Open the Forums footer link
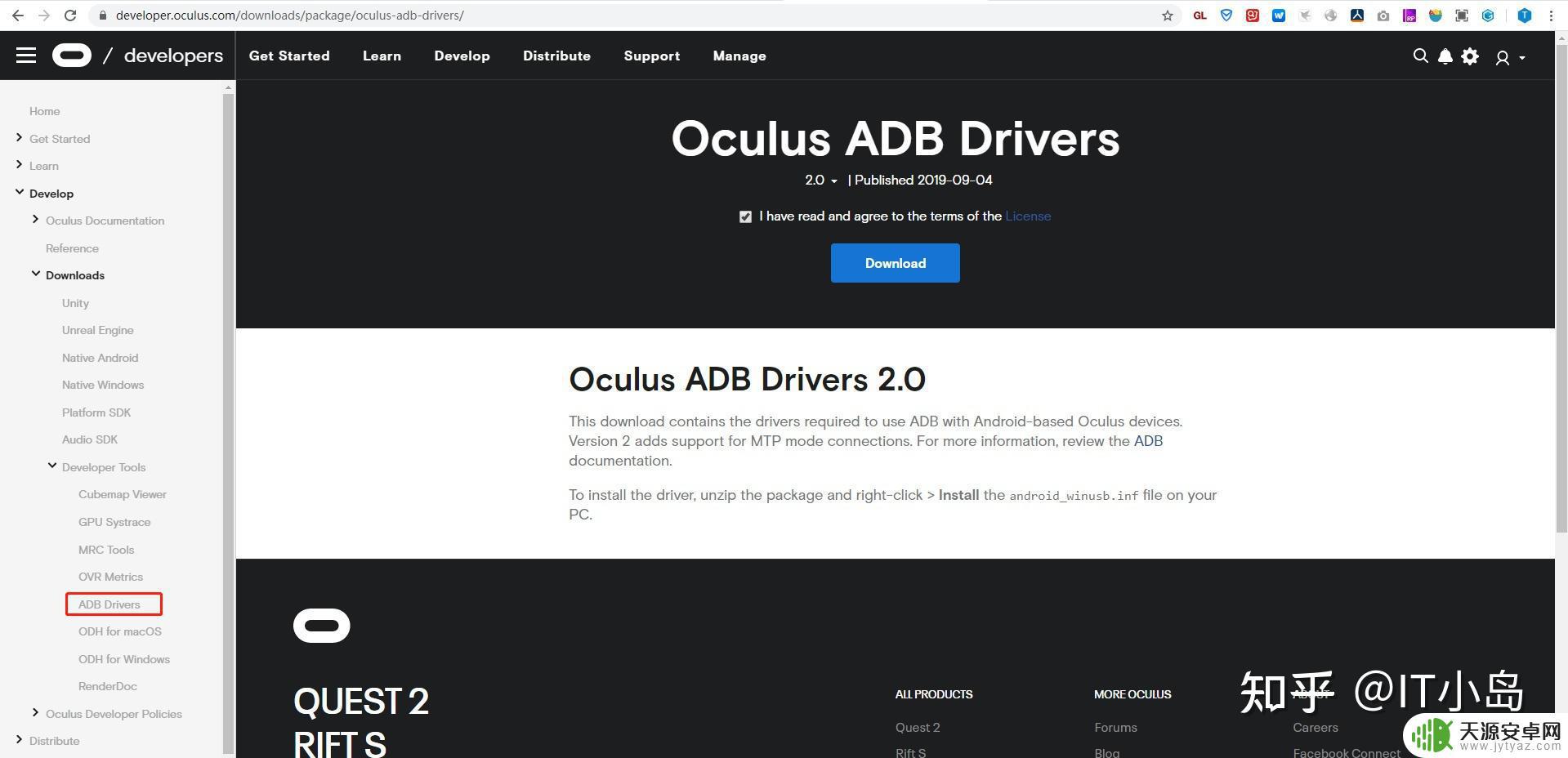 [1115, 728]
